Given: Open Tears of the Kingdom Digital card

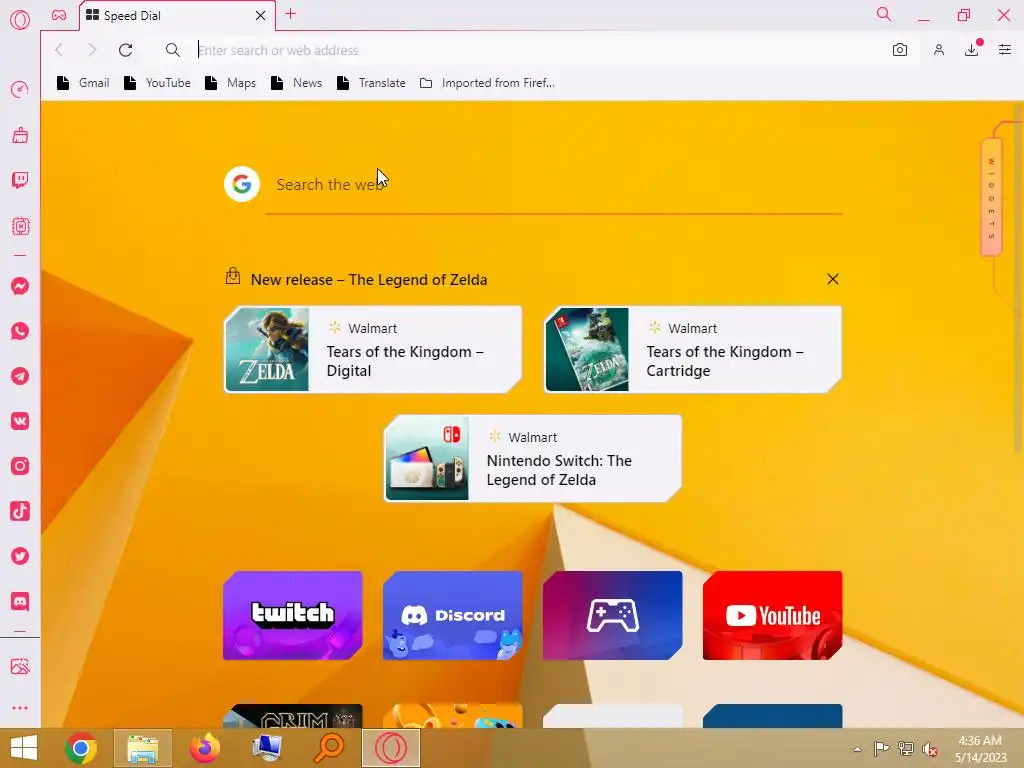Looking at the screenshot, I should (x=373, y=349).
